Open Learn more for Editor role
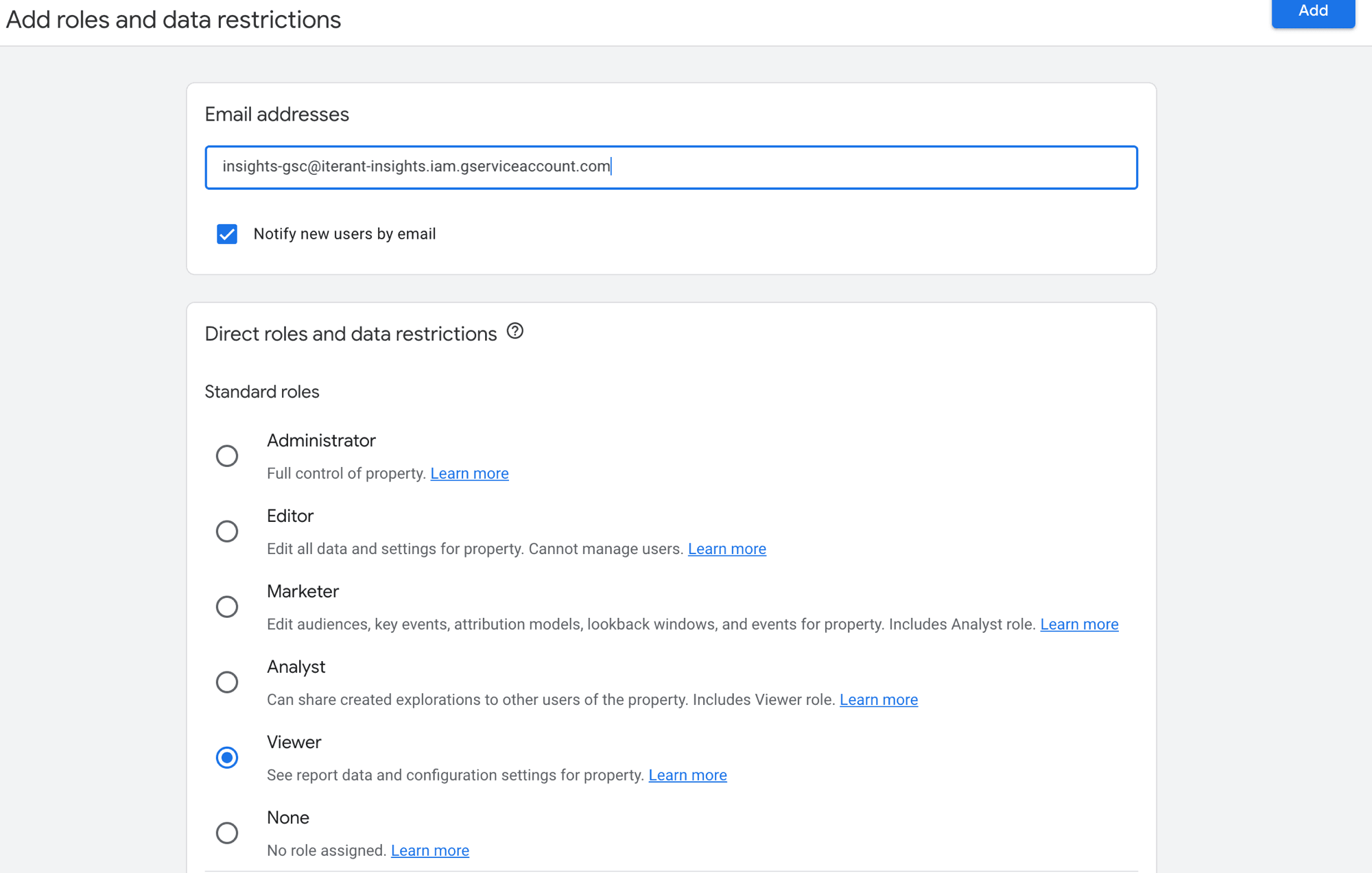This screenshot has height=873, width=1372. point(727,549)
